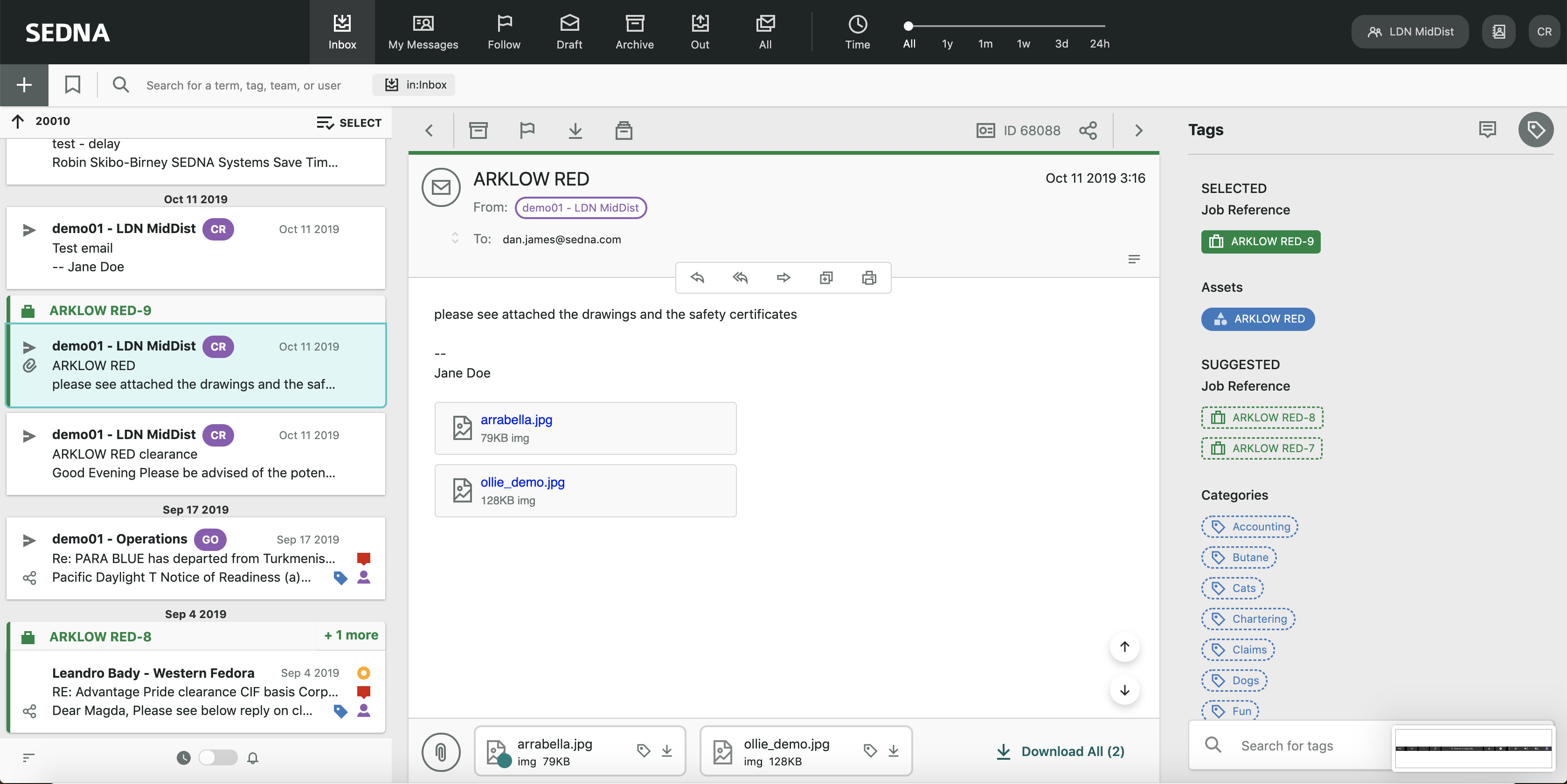The height and width of the screenshot is (784, 1567).
Task: Archive the open message via toolbar icon
Action: point(478,130)
